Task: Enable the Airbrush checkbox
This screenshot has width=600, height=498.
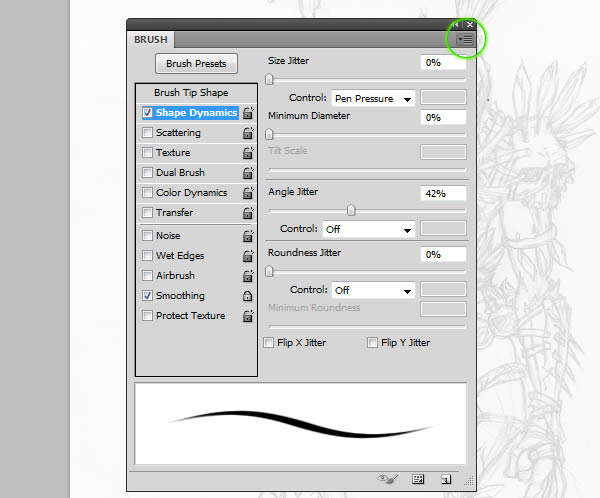Action: click(147, 275)
